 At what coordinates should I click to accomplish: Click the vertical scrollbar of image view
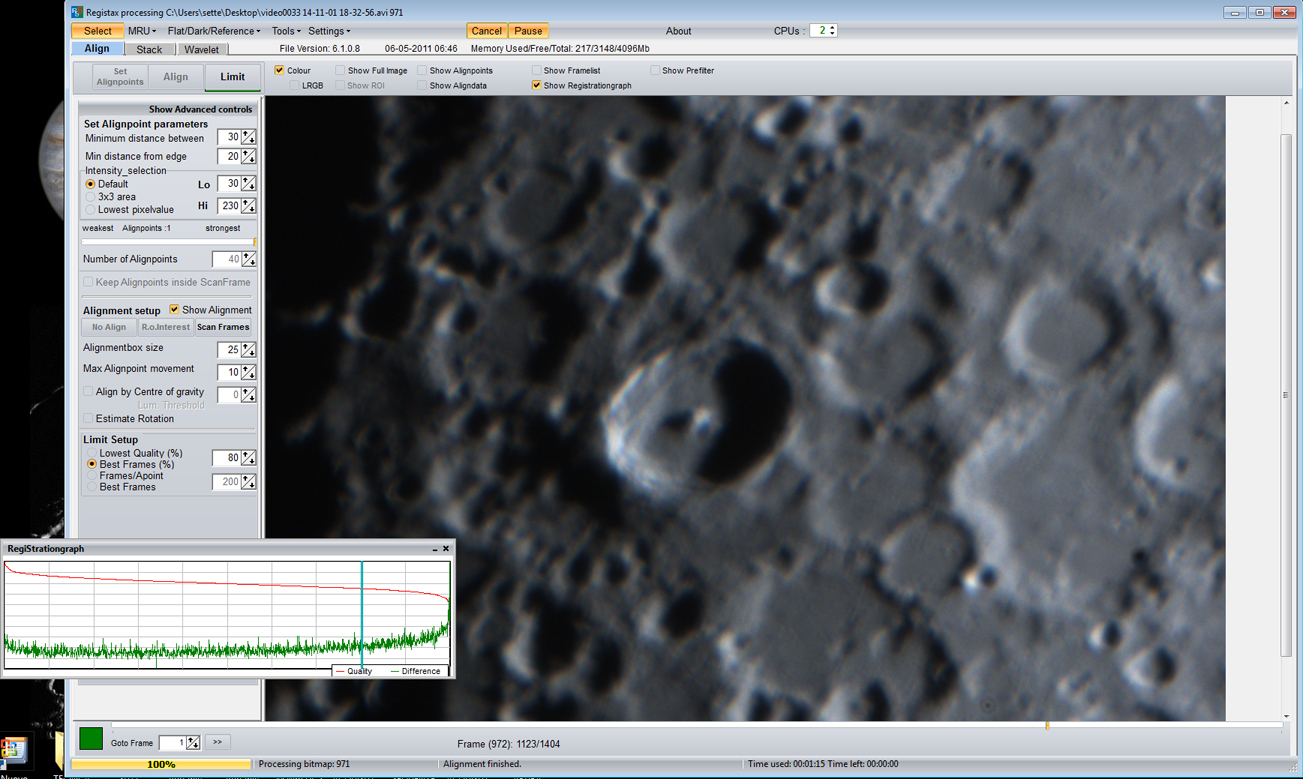tap(1287, 394)
